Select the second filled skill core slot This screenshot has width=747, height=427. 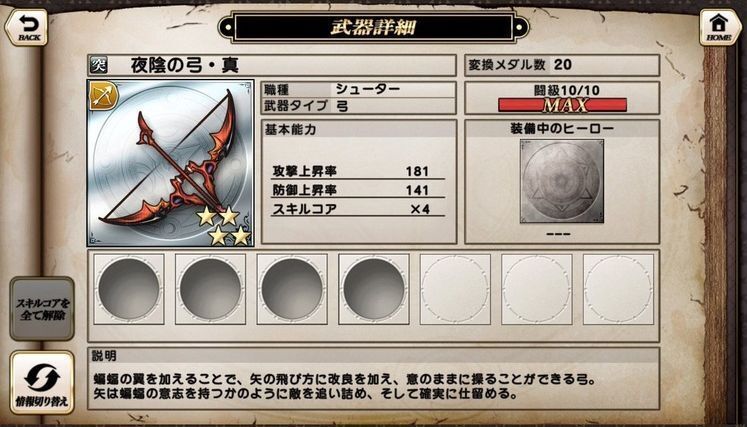211,289
